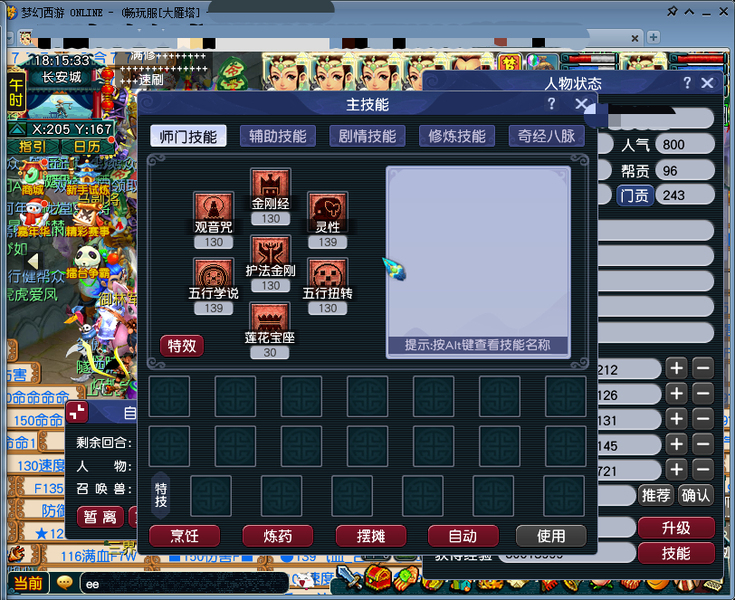735x600 pixels.
Task: Switch to the 修炼技能 tab
Action: (x=457, y=136)
